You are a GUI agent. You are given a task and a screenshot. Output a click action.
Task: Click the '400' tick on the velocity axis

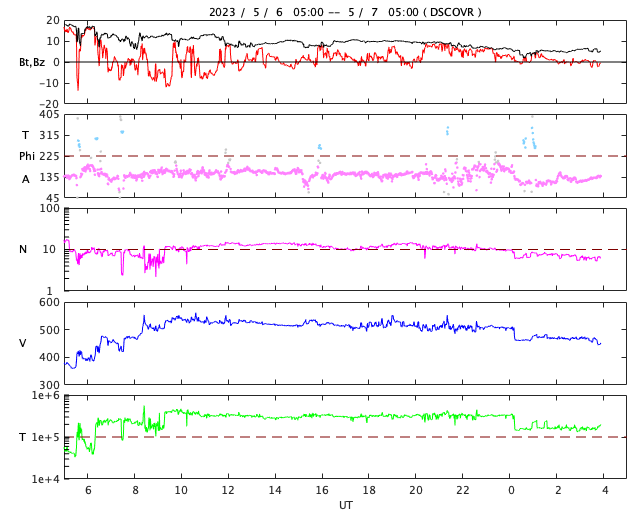(49, 357)
